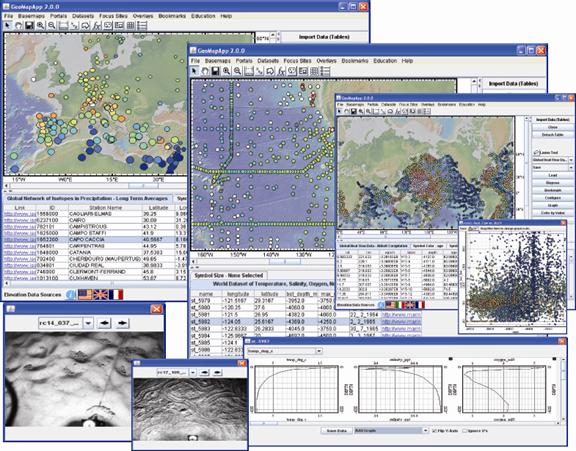The width and height of the screenshot is (576, 451).
Task: Click the blue info icon beside Elevation Data Sources in the Europe window
Action: (71, 295)
